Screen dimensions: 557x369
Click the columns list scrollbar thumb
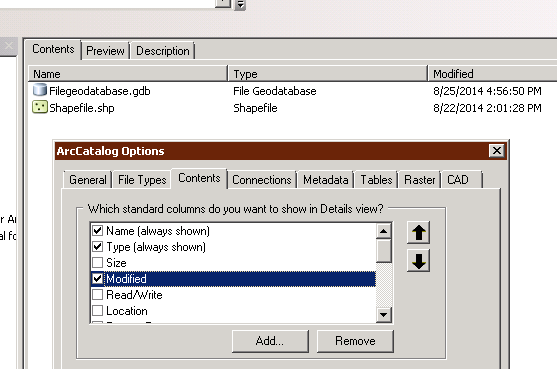click(384, 251)
